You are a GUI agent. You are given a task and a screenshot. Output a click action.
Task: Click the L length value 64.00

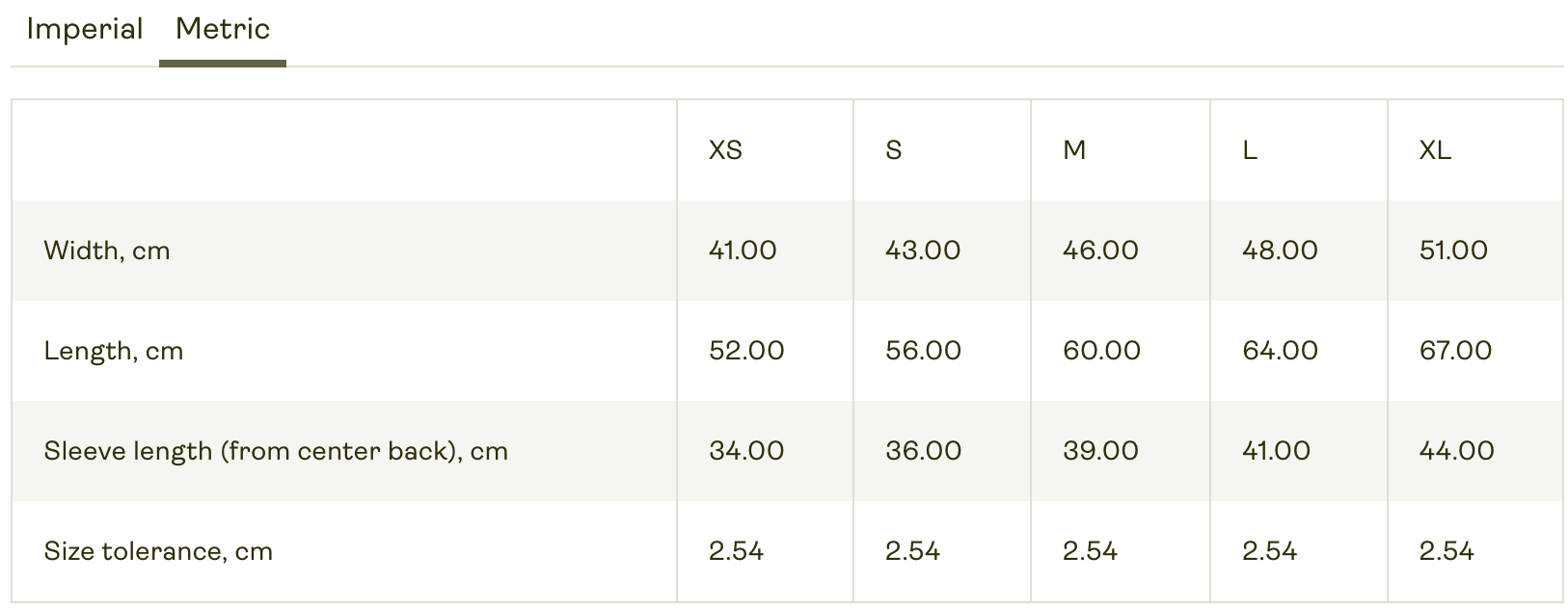click(1280, 351)
